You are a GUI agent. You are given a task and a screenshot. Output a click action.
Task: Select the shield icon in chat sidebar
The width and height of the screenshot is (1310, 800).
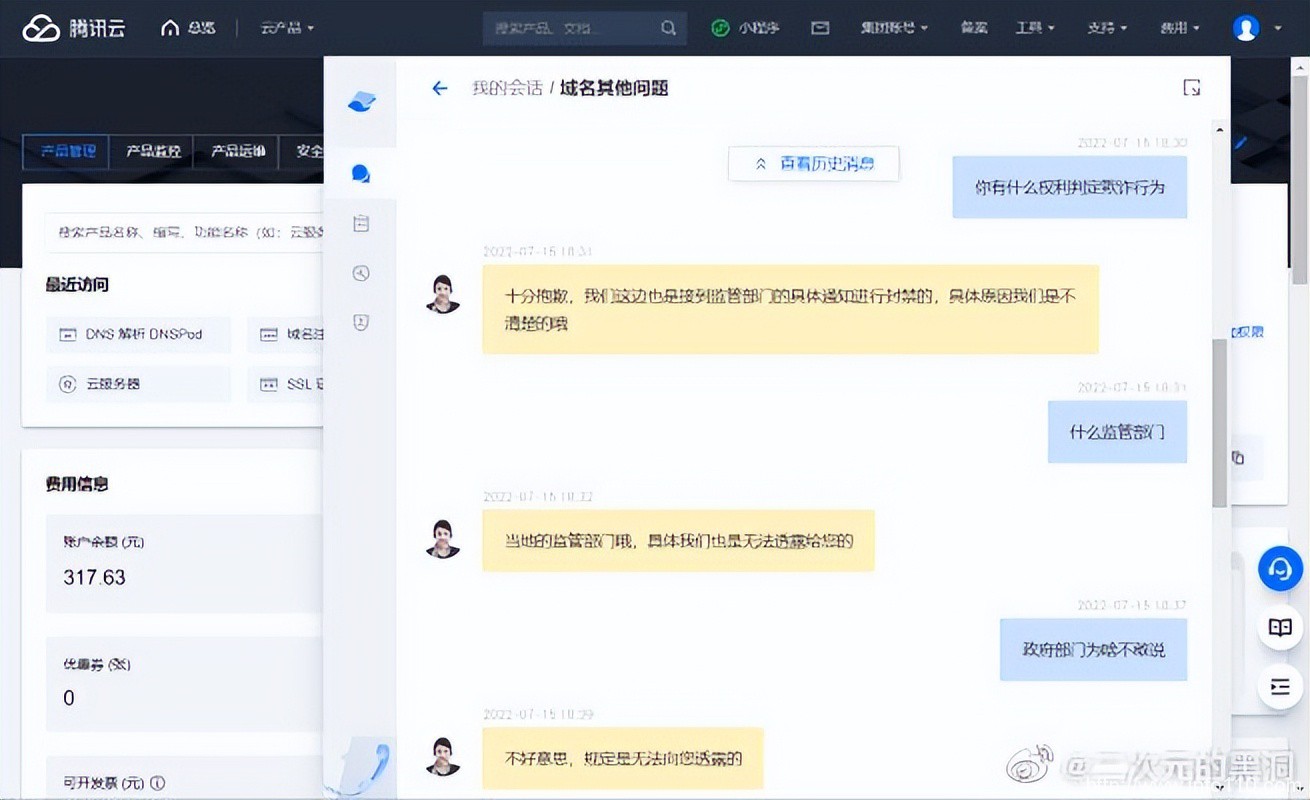point(360,322)
